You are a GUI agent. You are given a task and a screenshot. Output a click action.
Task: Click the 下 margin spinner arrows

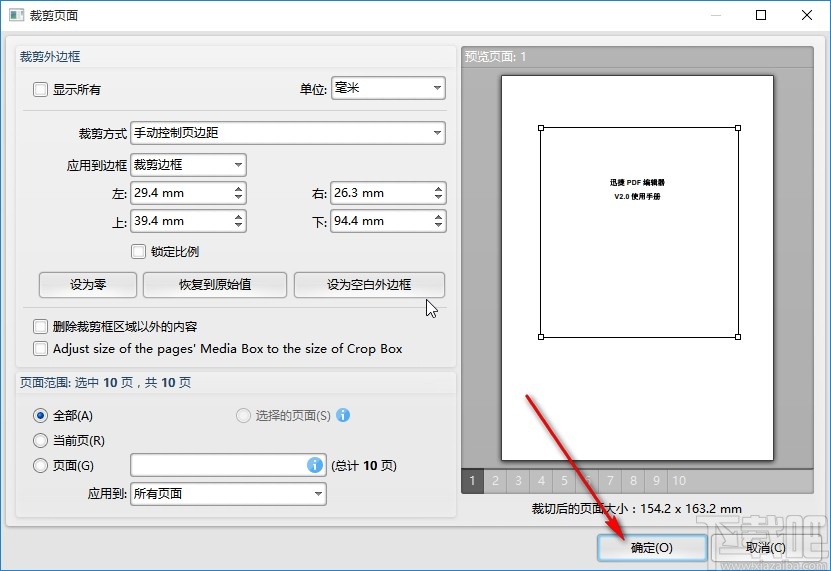pyautogui.click(x=438, y=221)
